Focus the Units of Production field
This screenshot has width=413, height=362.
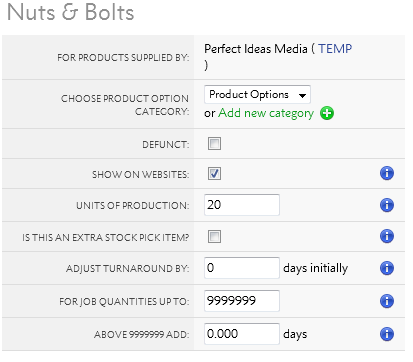click(x=242, y=205)
